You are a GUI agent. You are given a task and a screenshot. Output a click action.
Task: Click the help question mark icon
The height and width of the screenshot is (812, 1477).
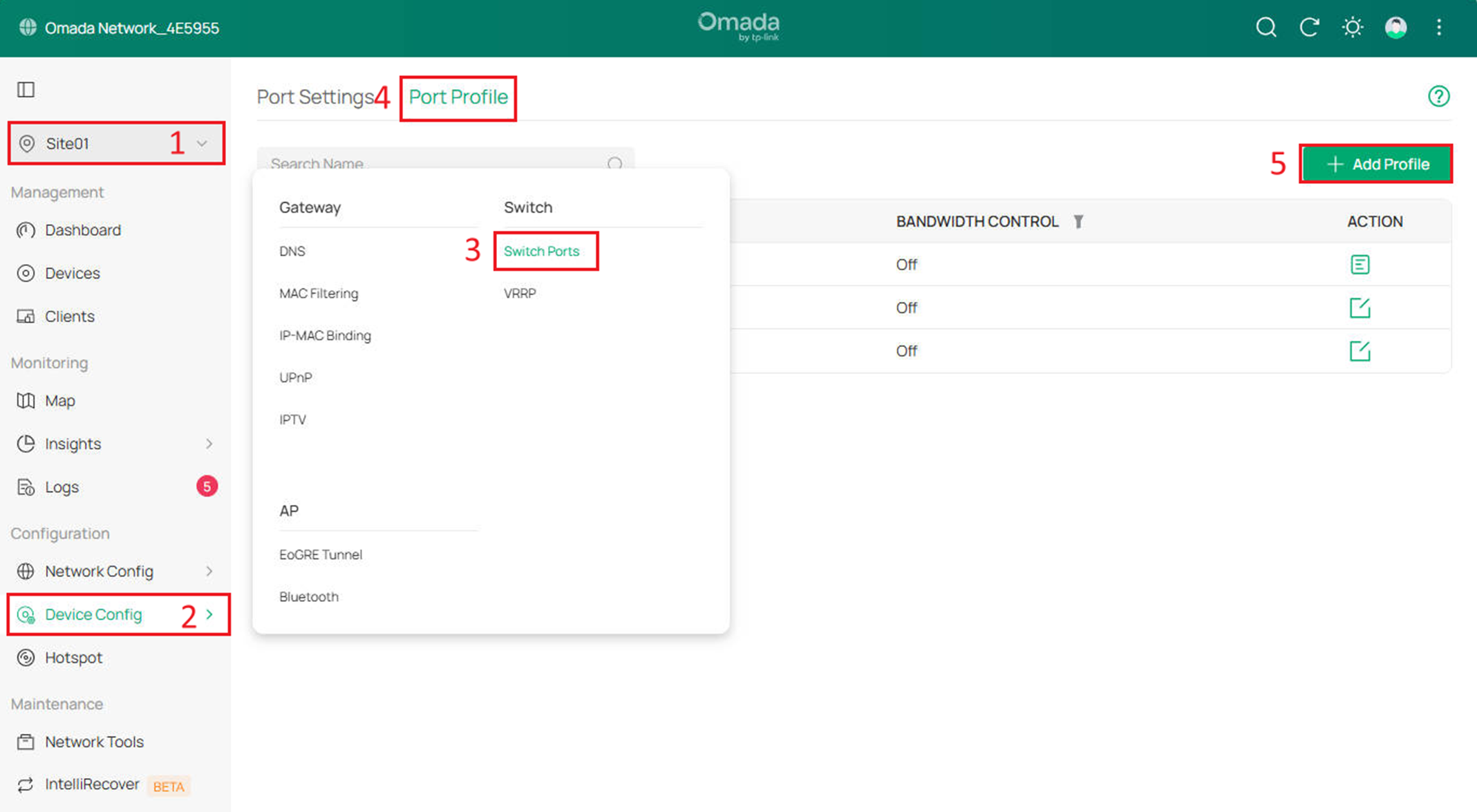pos(1438,96)
